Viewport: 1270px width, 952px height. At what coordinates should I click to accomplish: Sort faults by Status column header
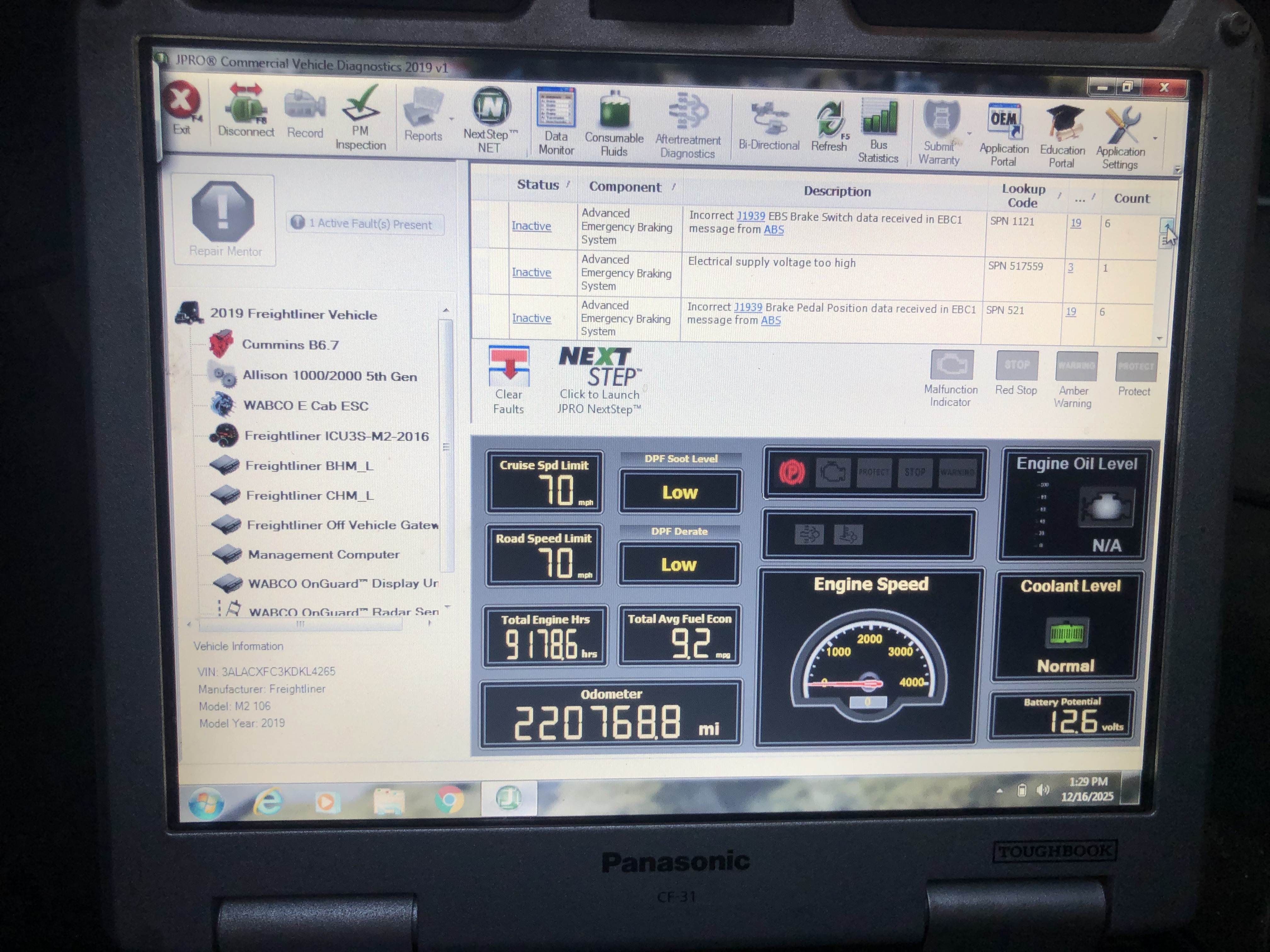(x=537, y=185)
